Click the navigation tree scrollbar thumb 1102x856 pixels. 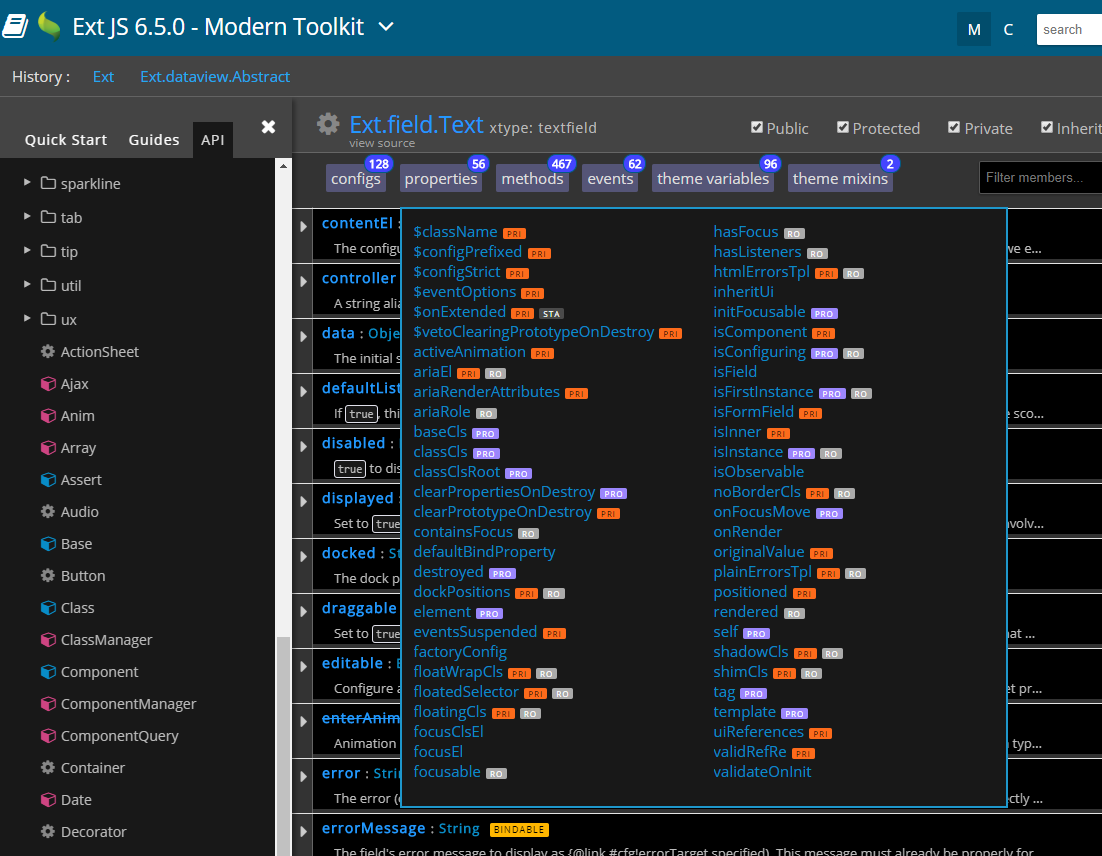[283, 746]
